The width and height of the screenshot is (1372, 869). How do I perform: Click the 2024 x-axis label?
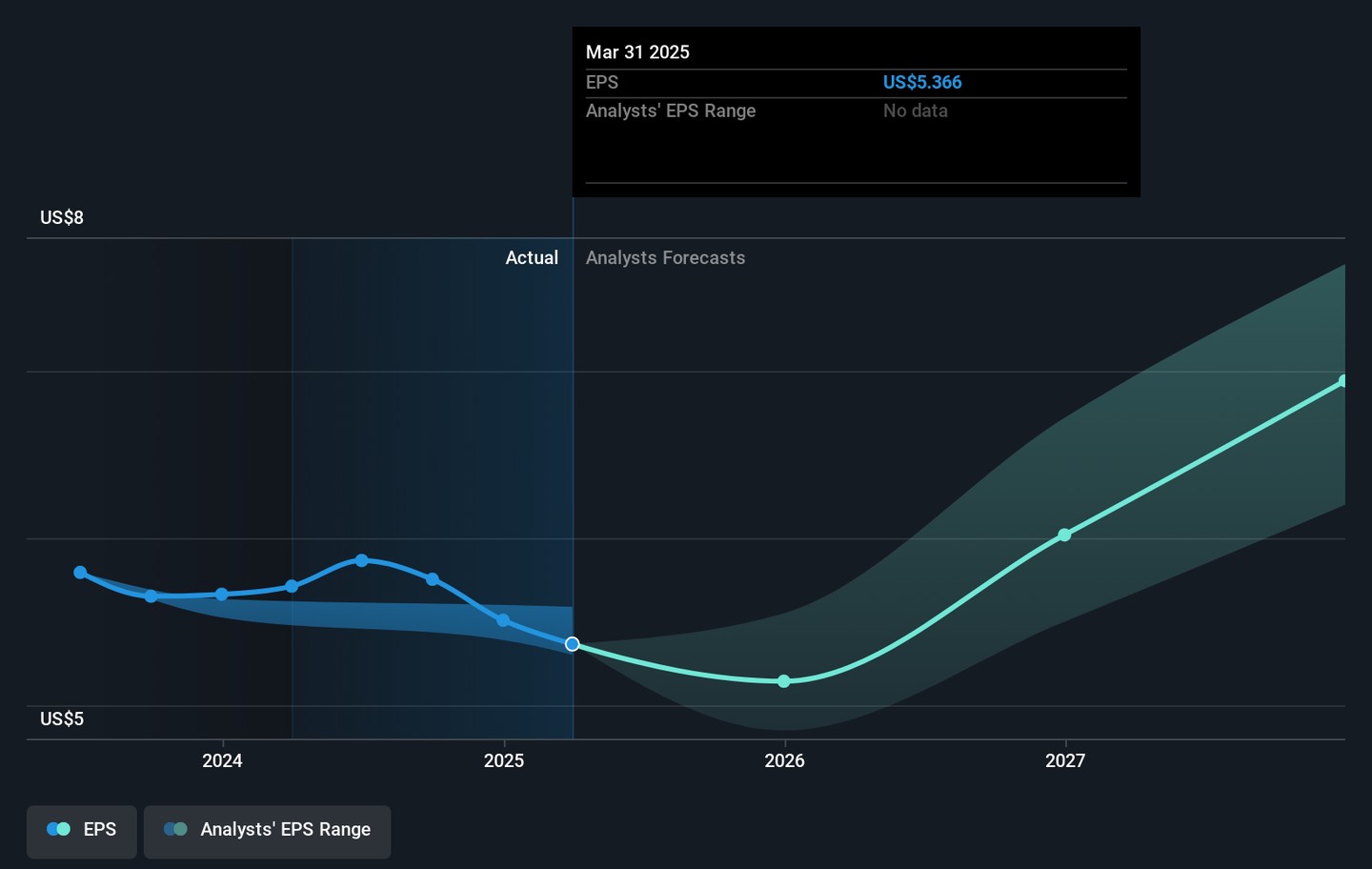(222, 760)
